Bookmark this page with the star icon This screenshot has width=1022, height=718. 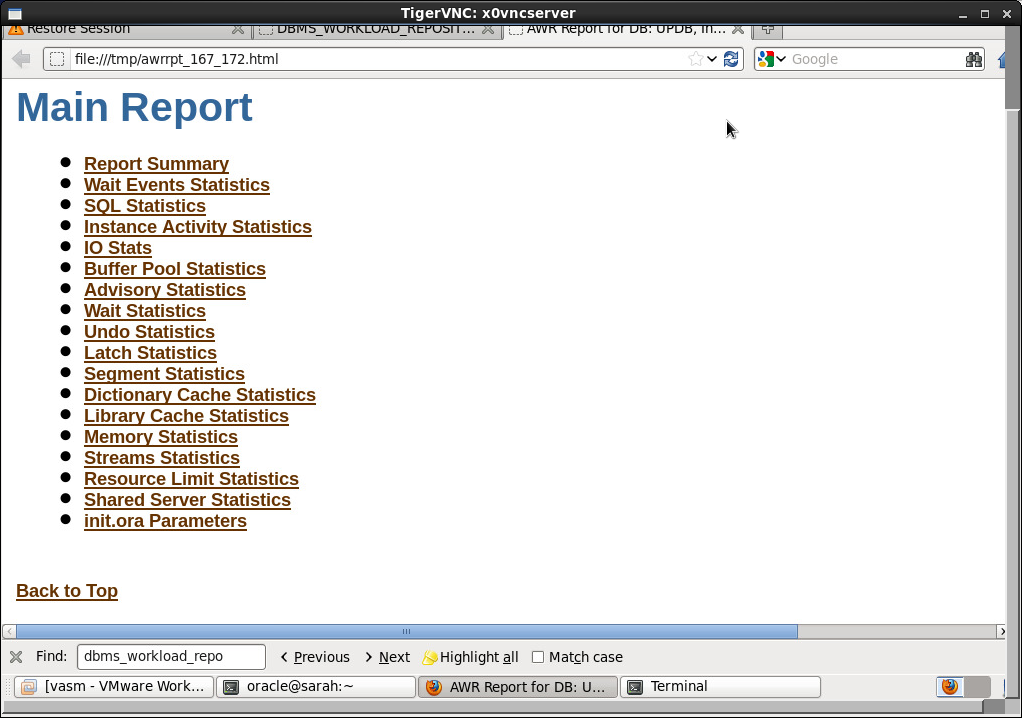tap(695, 59)
